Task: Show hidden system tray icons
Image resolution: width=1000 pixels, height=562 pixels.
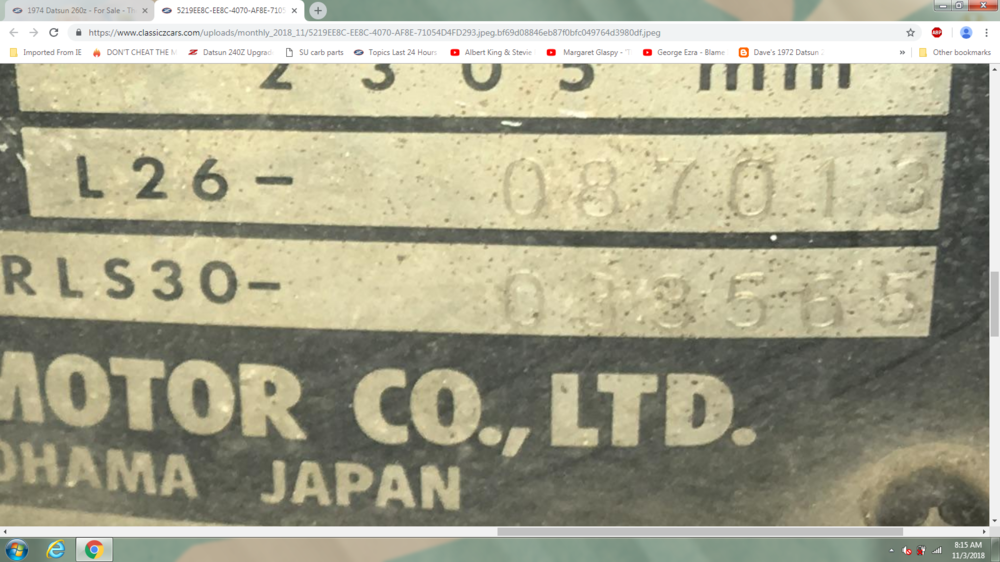Action: [x=891, y=550]
